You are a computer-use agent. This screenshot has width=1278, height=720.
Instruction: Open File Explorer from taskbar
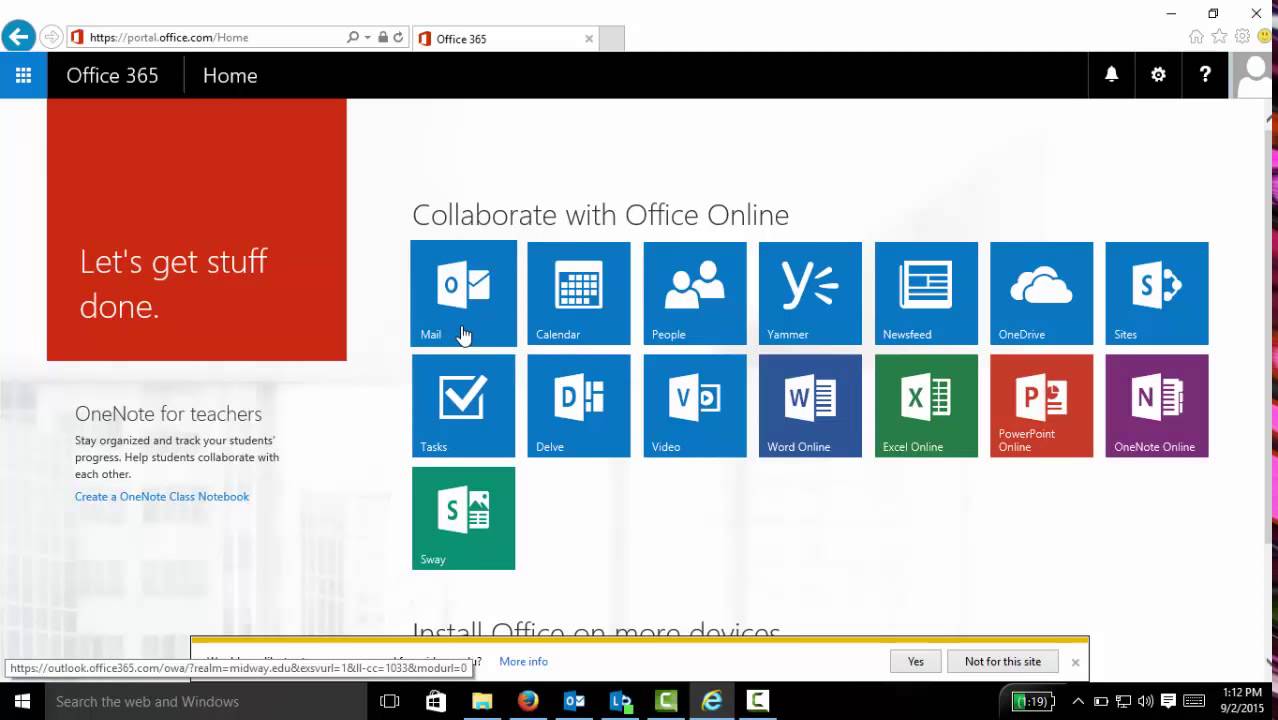pos(482,701)
